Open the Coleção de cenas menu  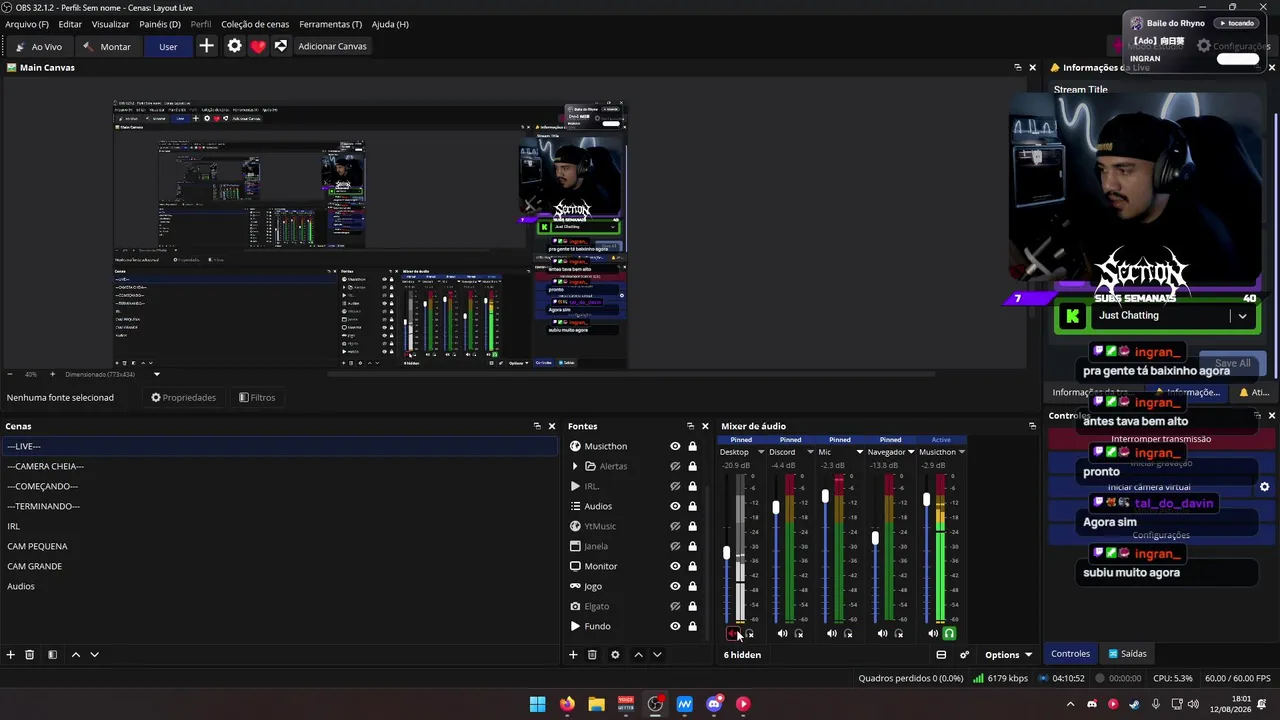tap(255, 24)
